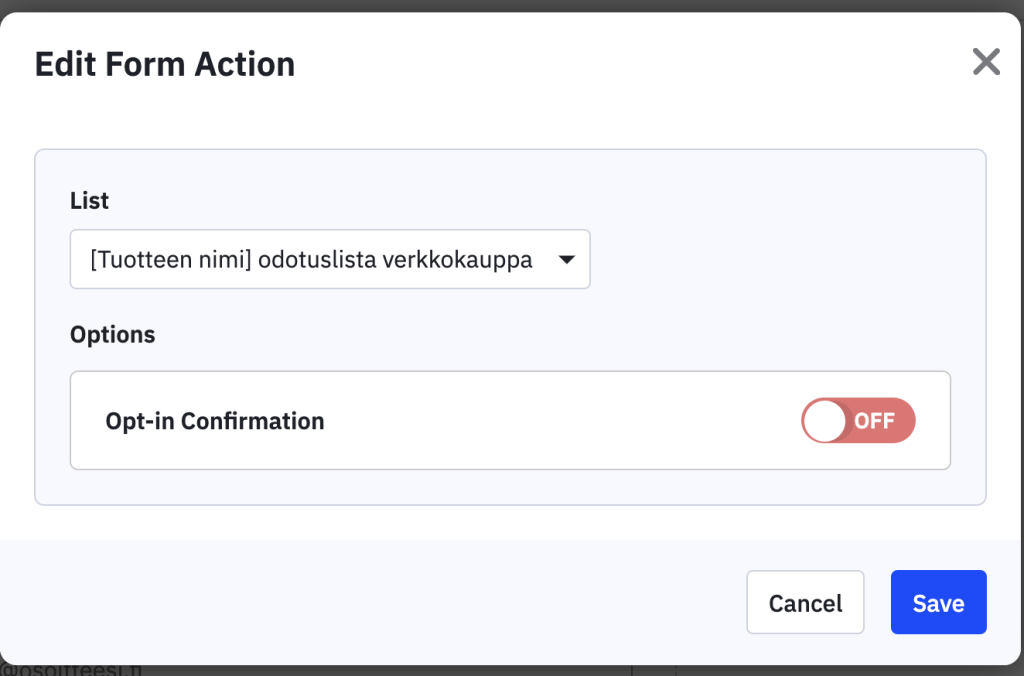Click the 'Edit Form Action' title
This screenshot has width=1024, height=676.
(x=165, y=65)
